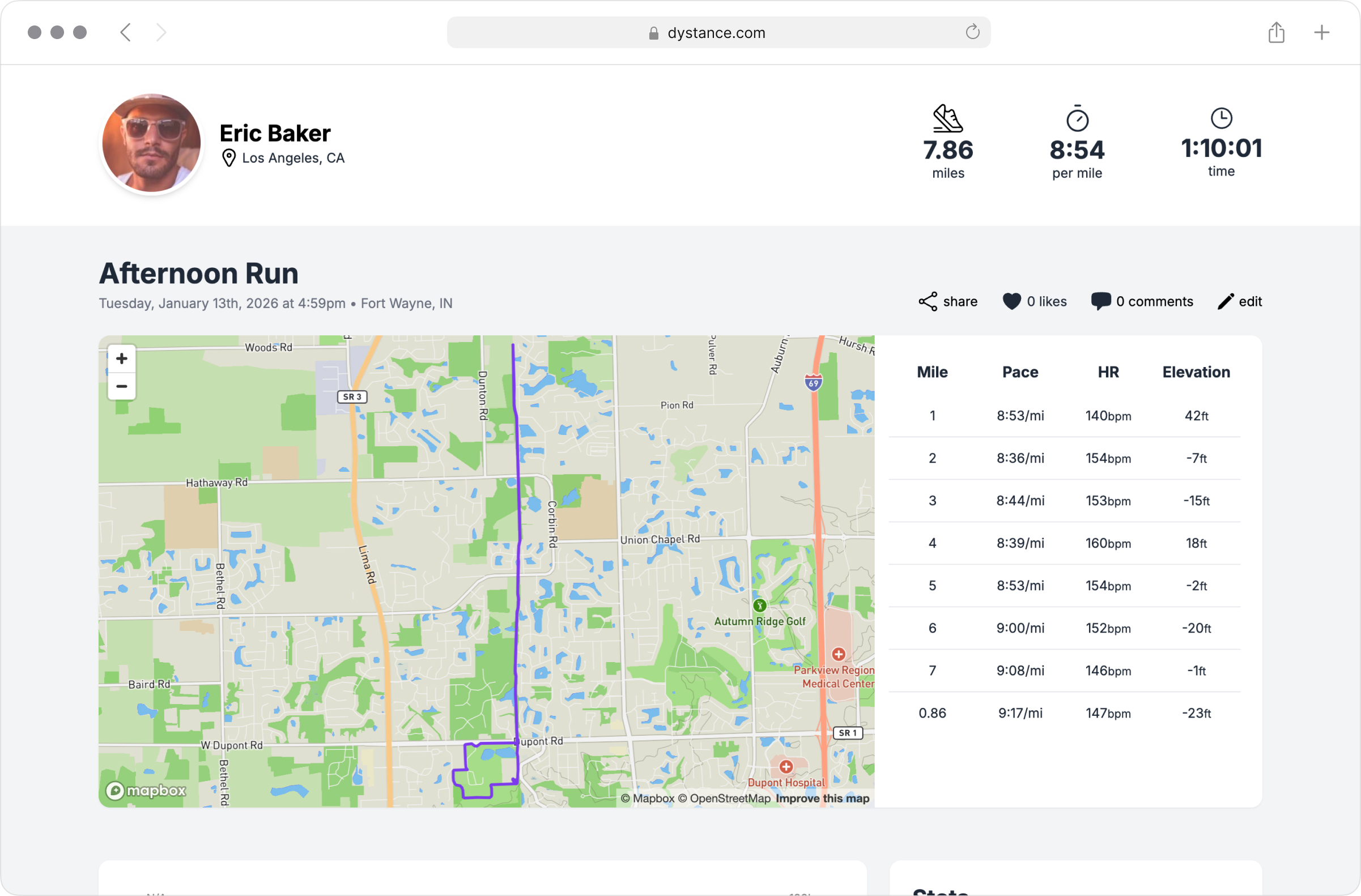The image size is (1361, 896).
Task: Click the stopwatch pace icon
Action: [1077, 118]
